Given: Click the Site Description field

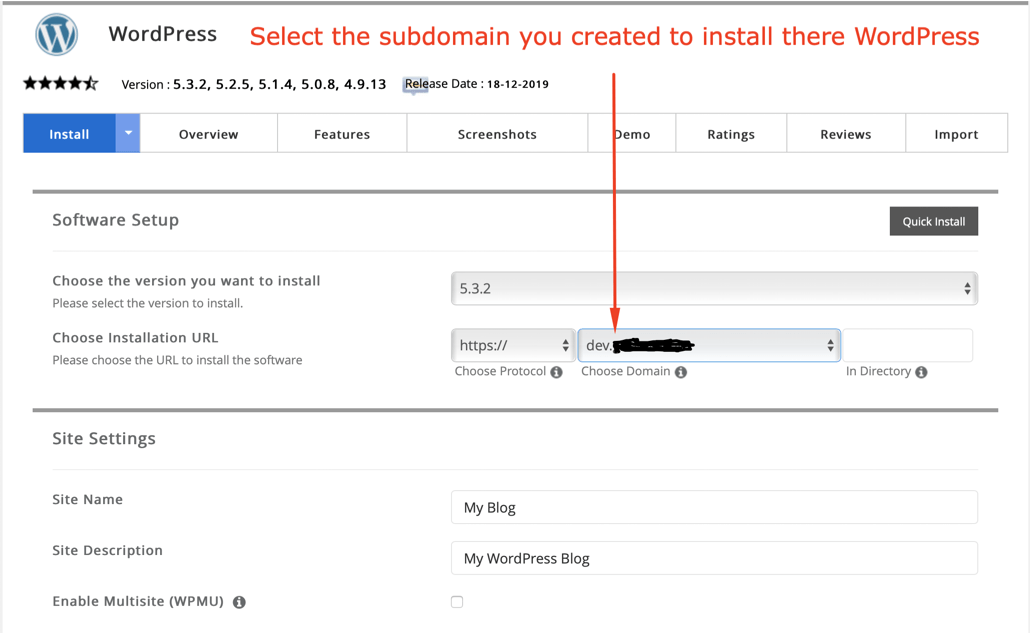Looking at the screenshot, I should (714, 558).
